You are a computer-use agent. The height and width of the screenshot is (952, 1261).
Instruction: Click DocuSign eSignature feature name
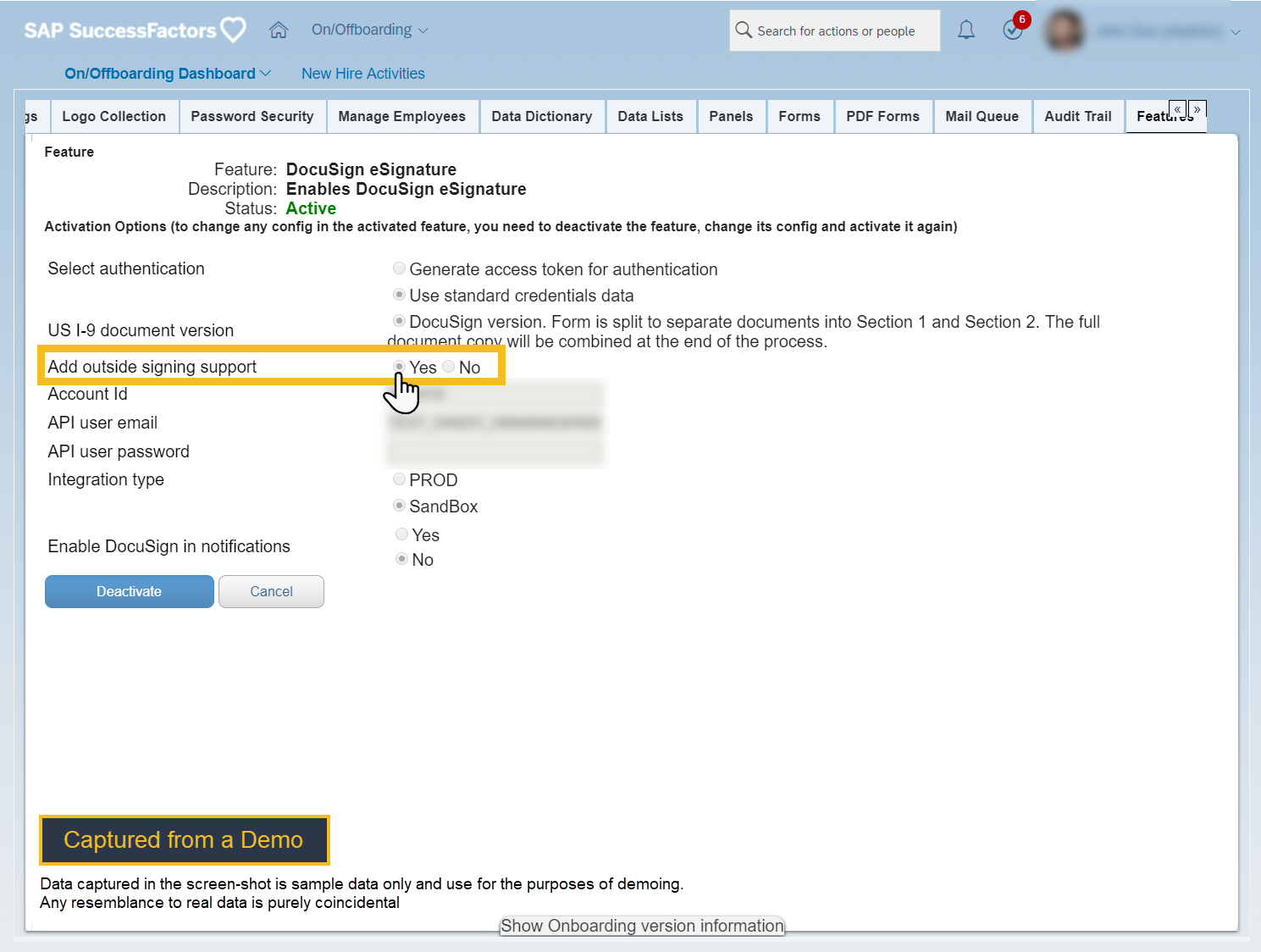pos(371,169)
